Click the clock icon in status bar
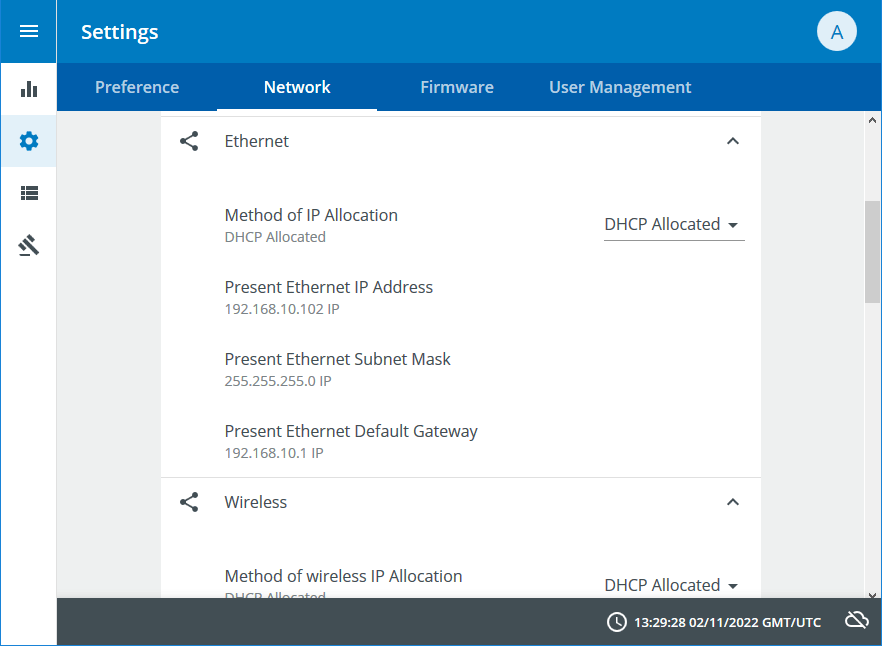The width and height of the screenshot is (882, 646). pyautogui.click(x=617, y=622)
